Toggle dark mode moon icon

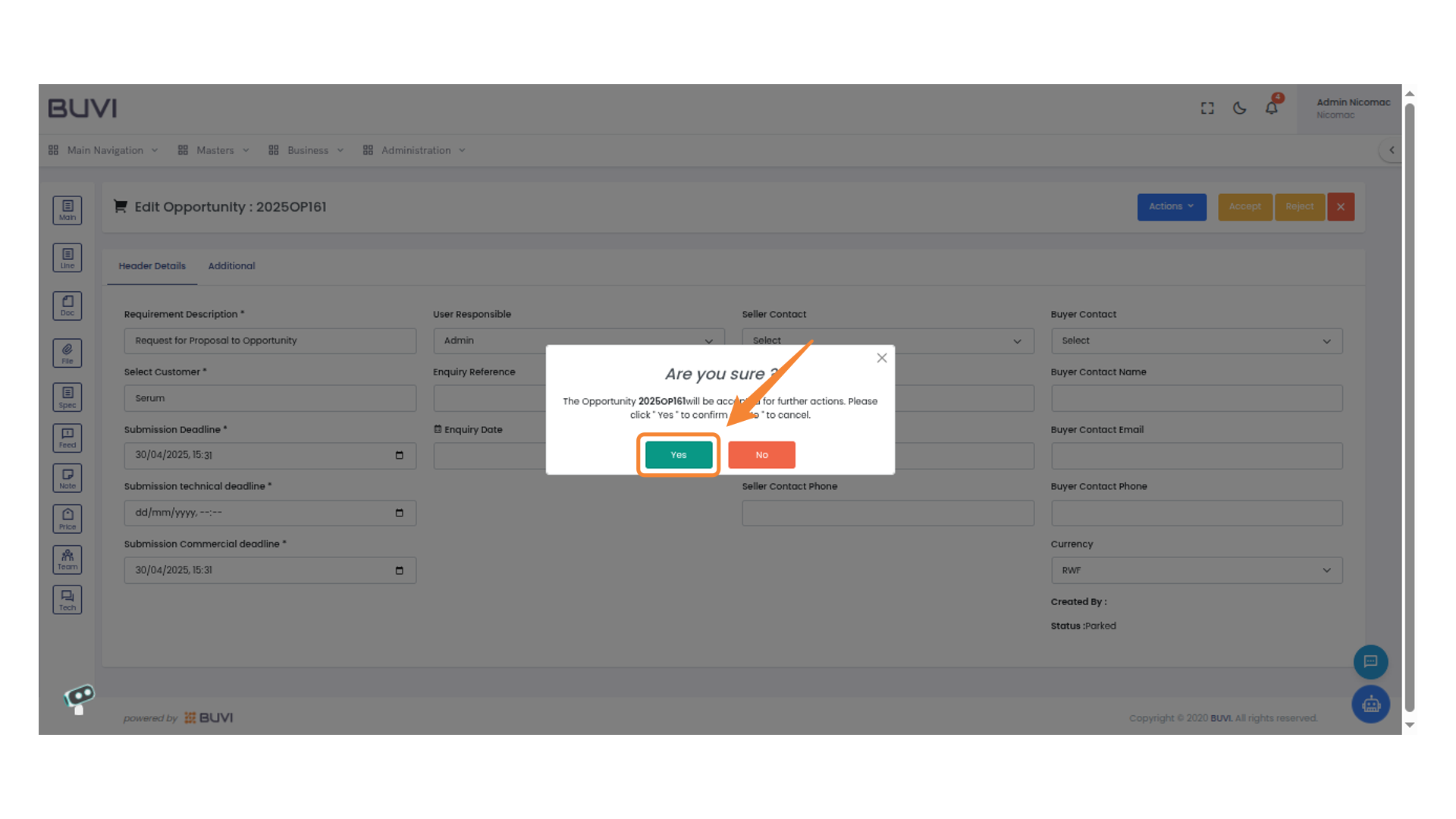tap(1239, 108)
